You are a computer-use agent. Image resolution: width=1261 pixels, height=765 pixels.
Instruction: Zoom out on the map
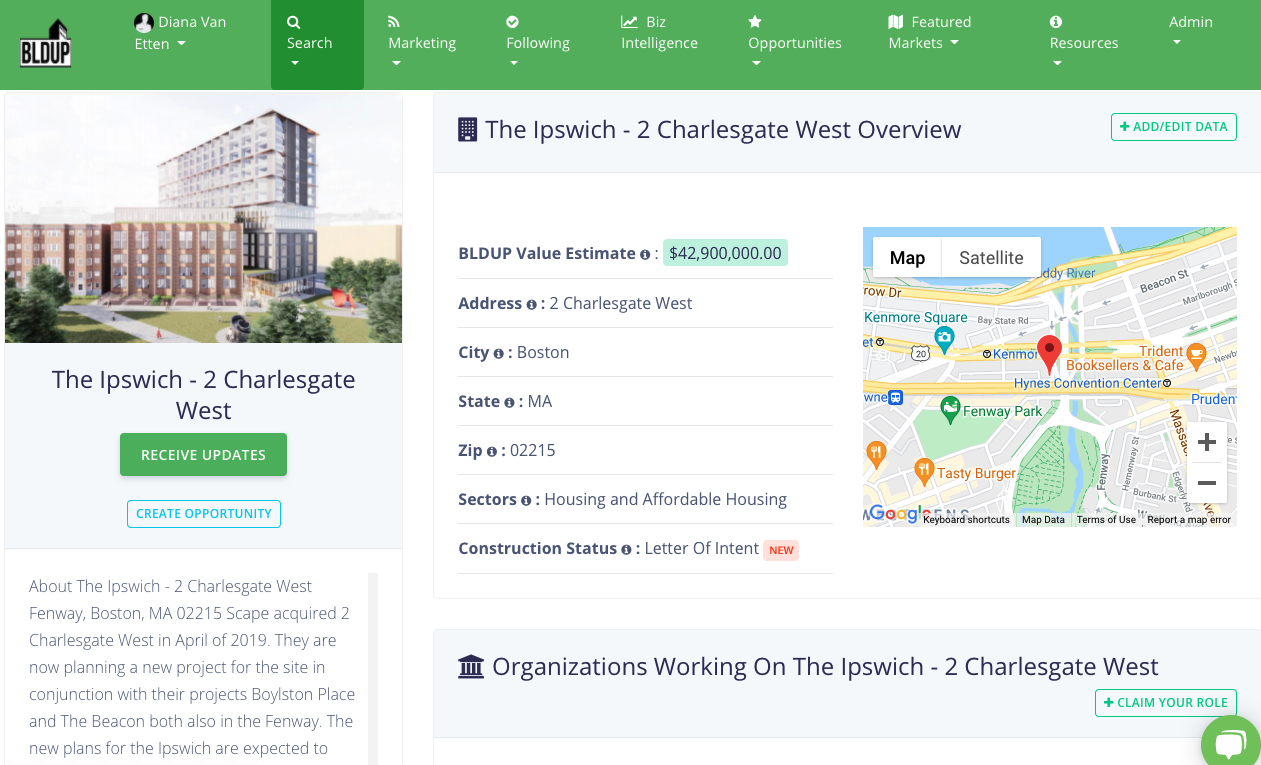point(1206,484)
